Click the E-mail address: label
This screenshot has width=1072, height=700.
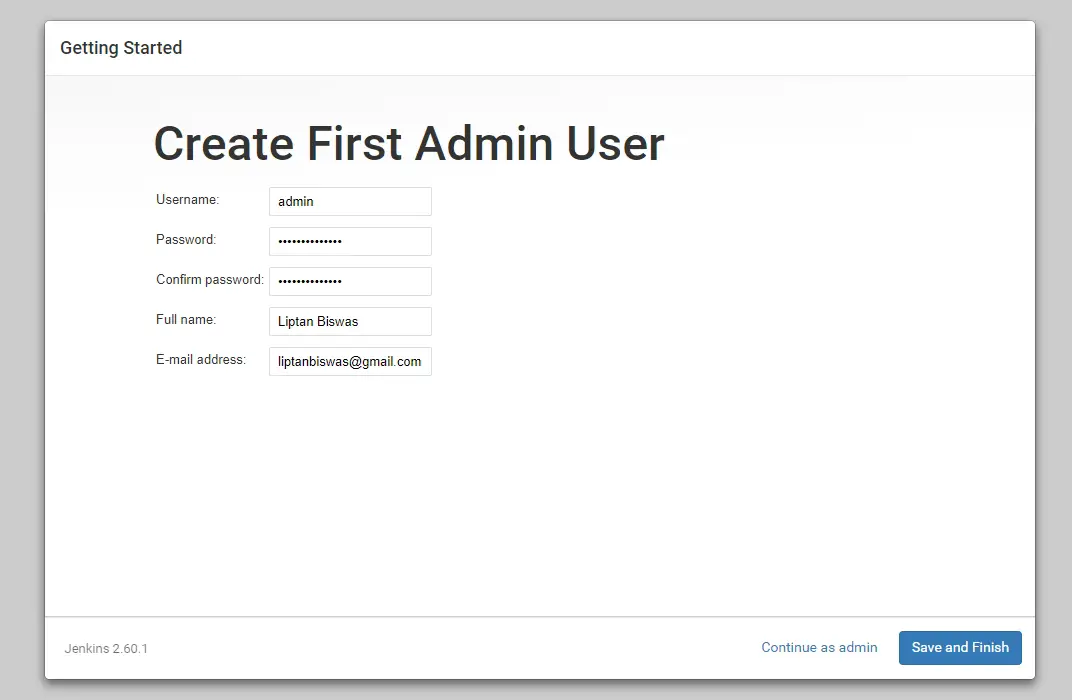[x=201, y=360]
